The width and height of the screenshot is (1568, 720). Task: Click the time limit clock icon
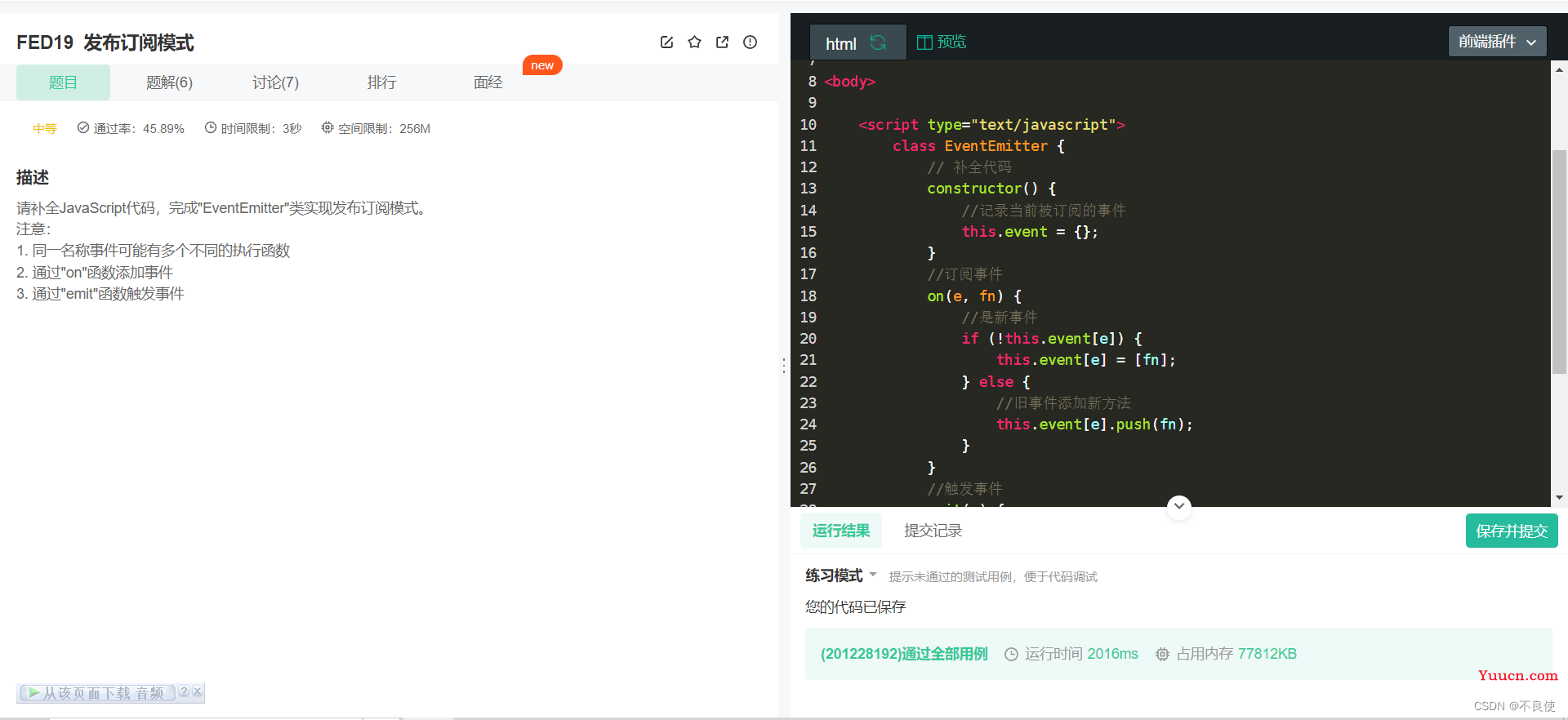pyautogui.click(x=211, y=127)
